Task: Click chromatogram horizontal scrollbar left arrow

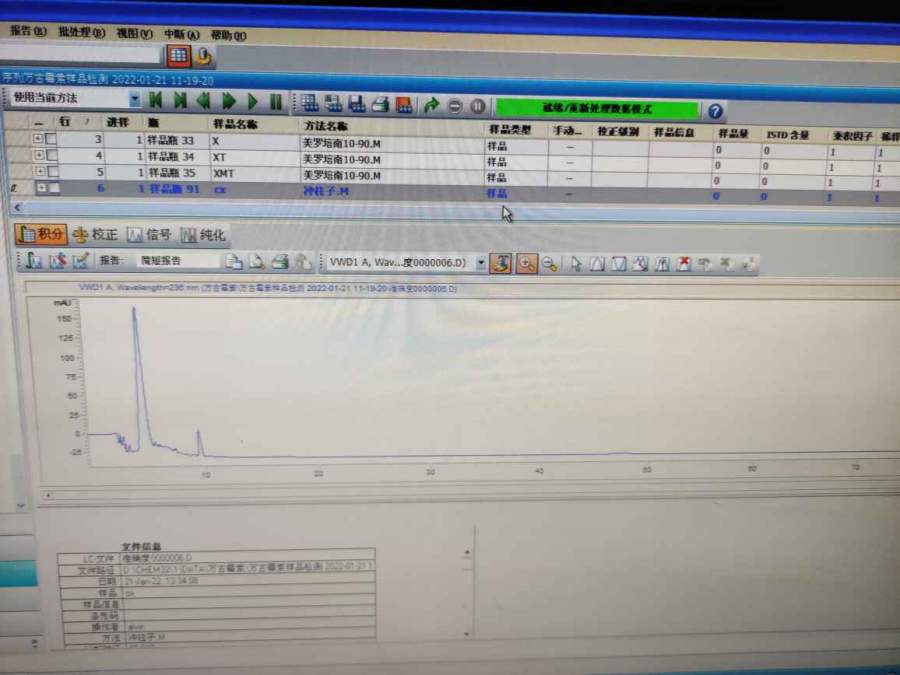Action: 48,495
